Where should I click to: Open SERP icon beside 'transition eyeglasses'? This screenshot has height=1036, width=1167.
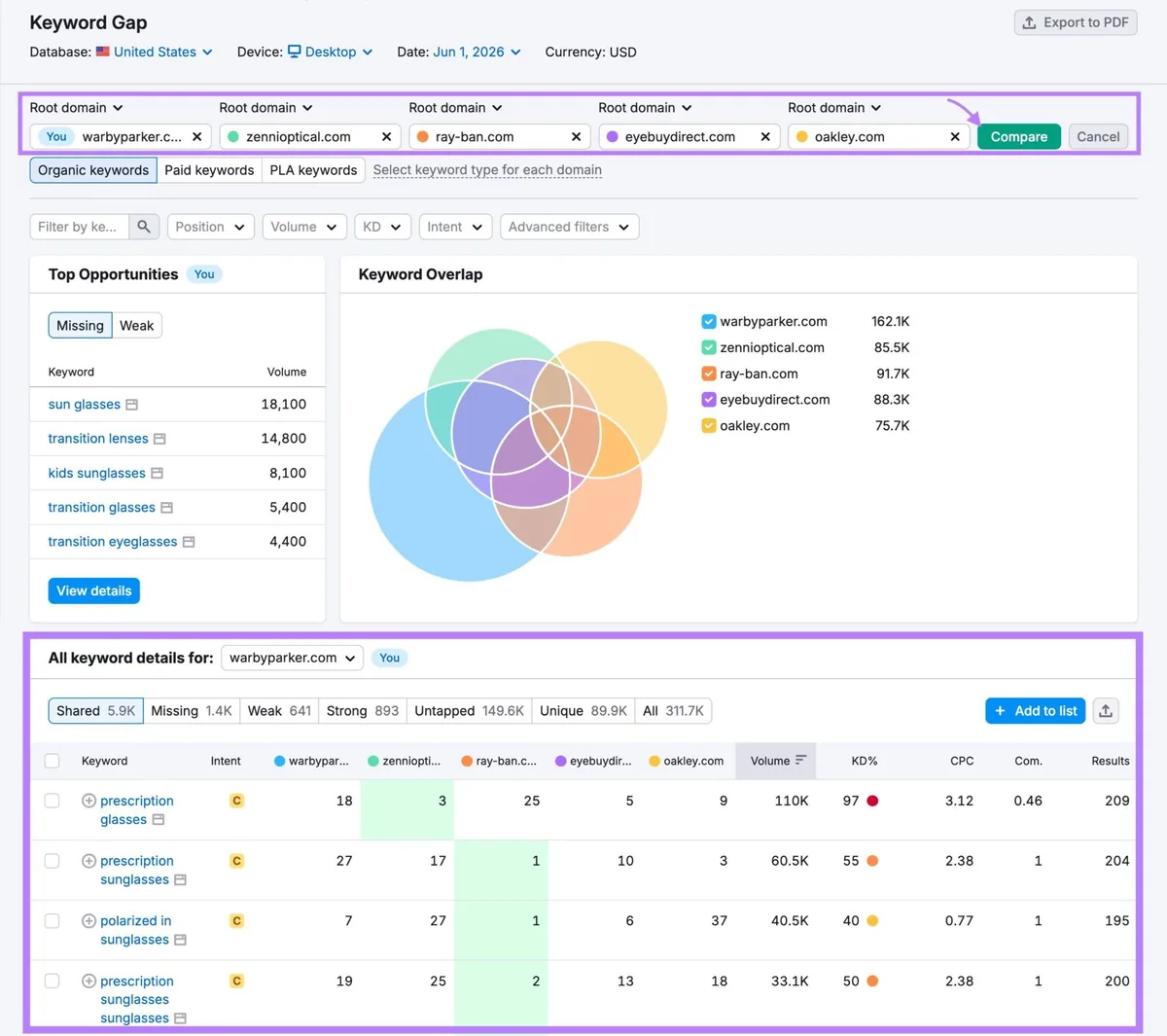click(189, 542)
